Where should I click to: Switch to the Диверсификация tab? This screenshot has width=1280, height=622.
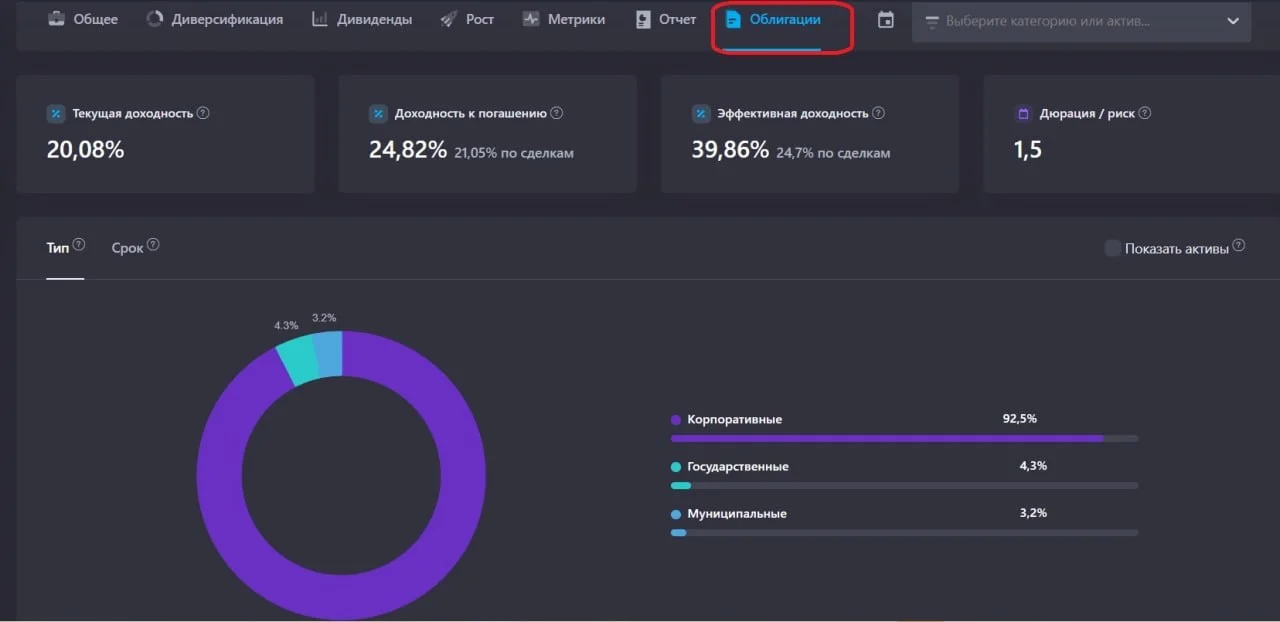click(214, 19)
